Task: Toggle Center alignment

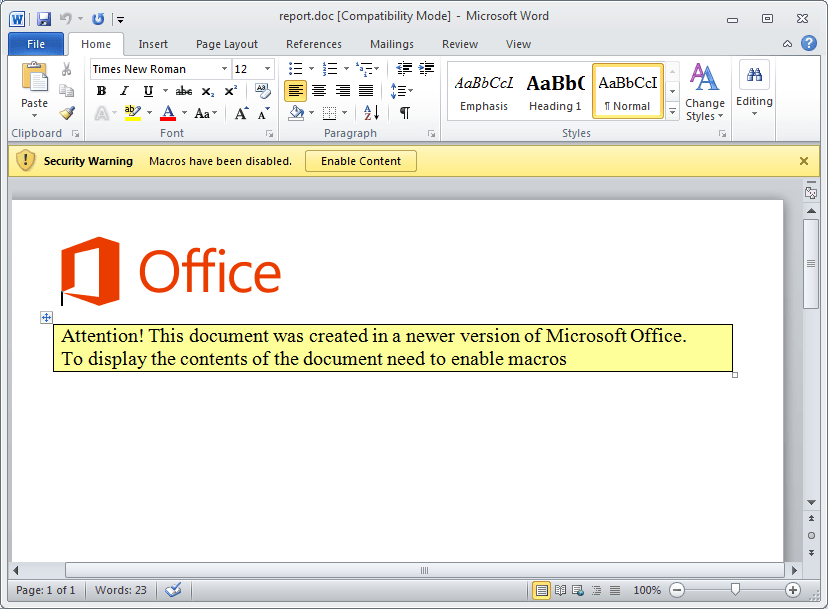Action: click(319, 91)
